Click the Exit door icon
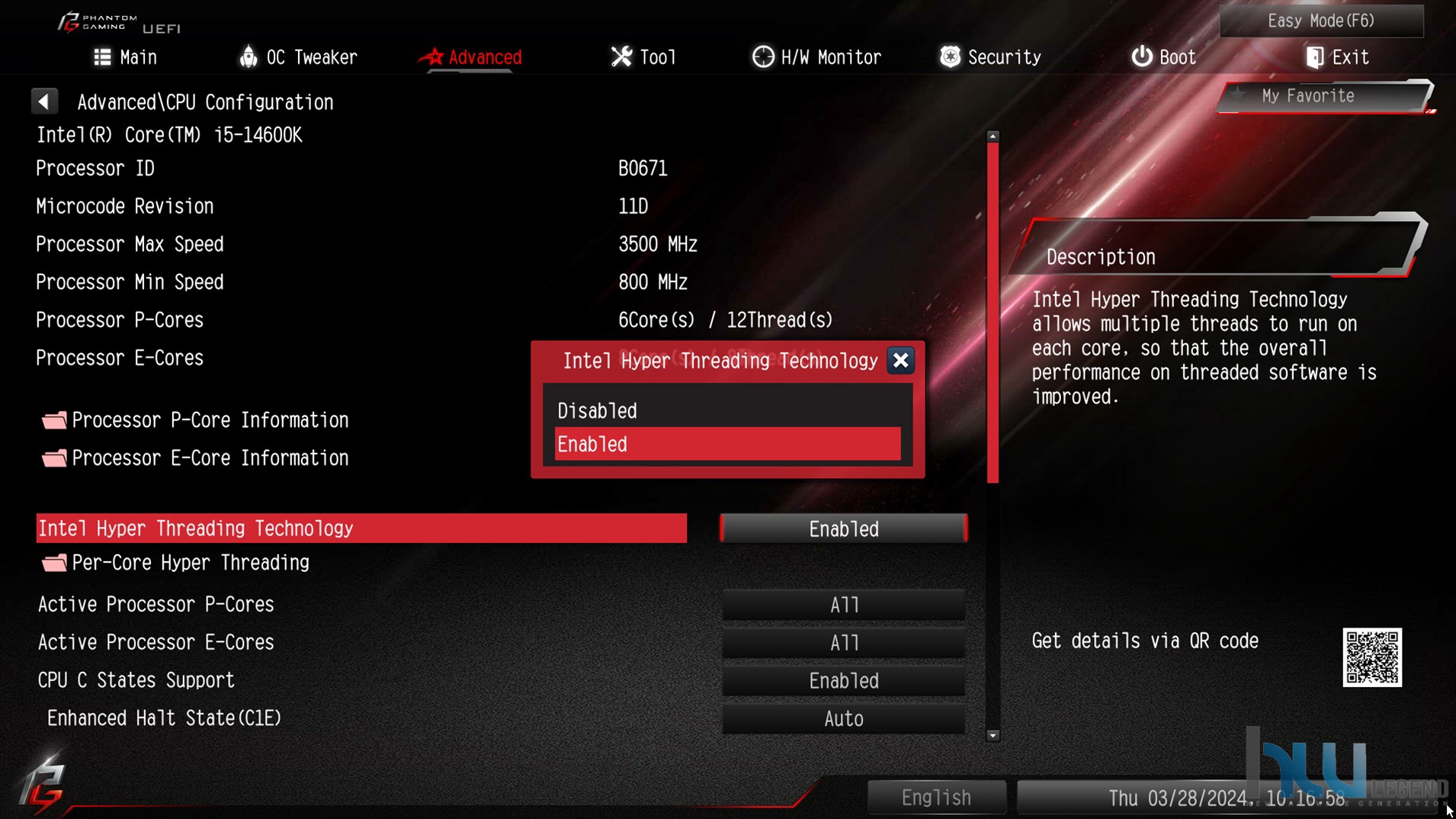 coord(1314,57)
